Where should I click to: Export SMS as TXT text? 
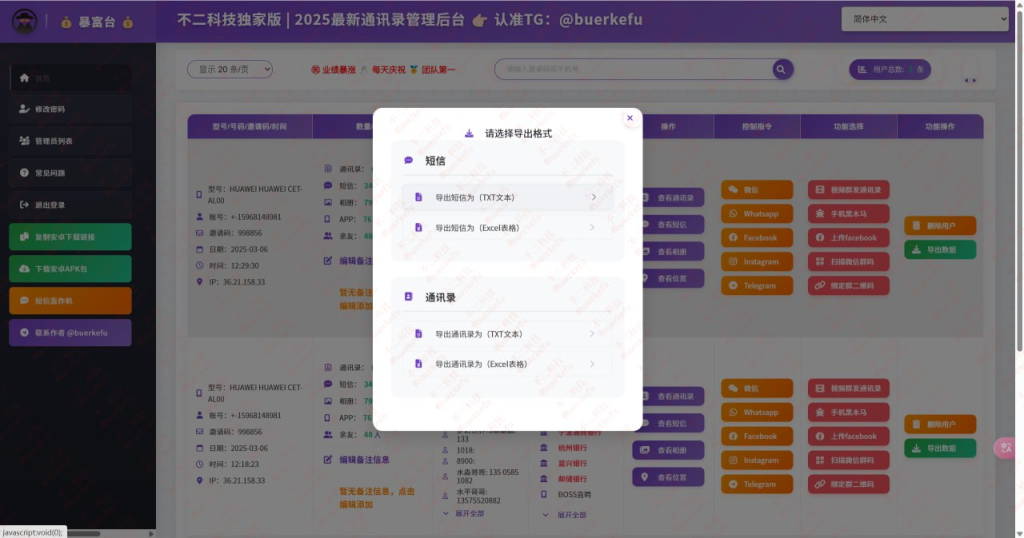point(507,197)
